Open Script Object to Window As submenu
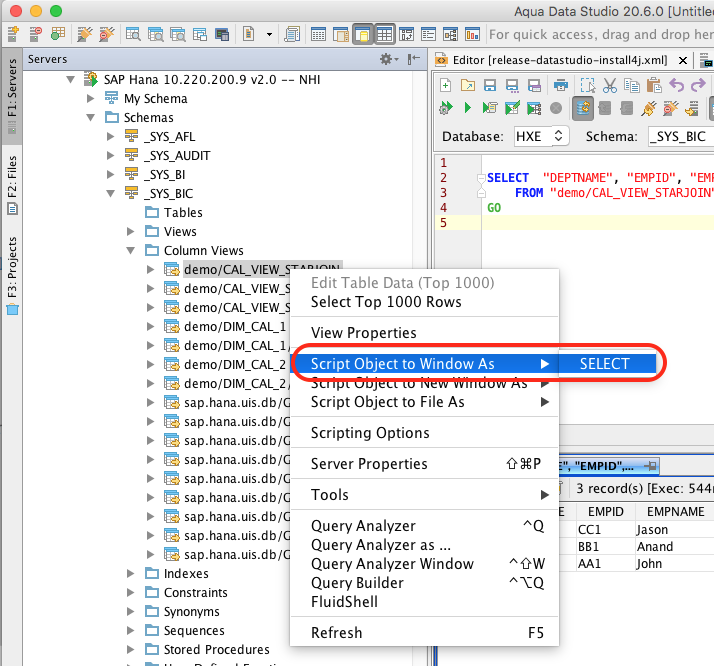 pos(424,364)
